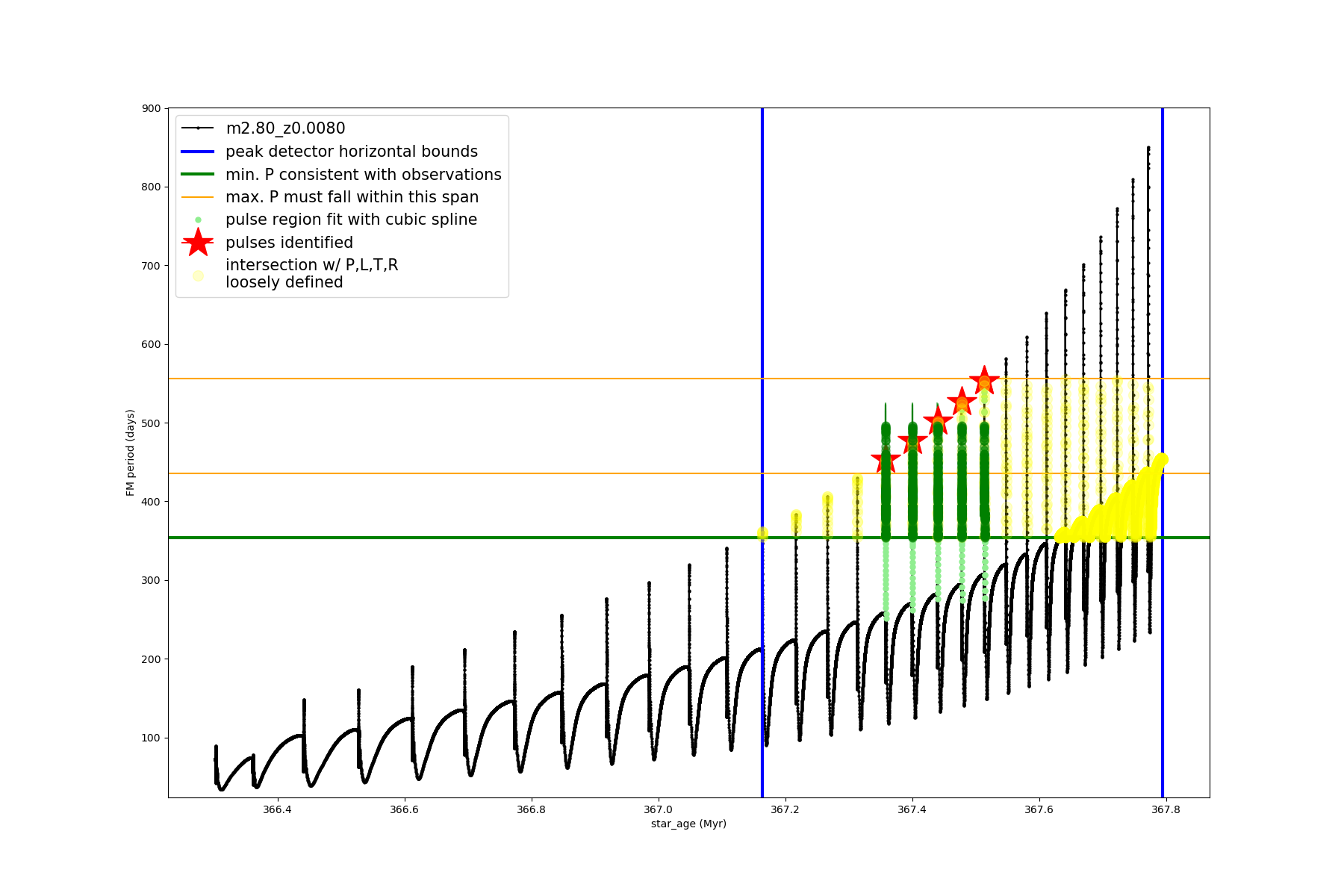
Task: Click the green line sample in the legend
Action: 198,175
